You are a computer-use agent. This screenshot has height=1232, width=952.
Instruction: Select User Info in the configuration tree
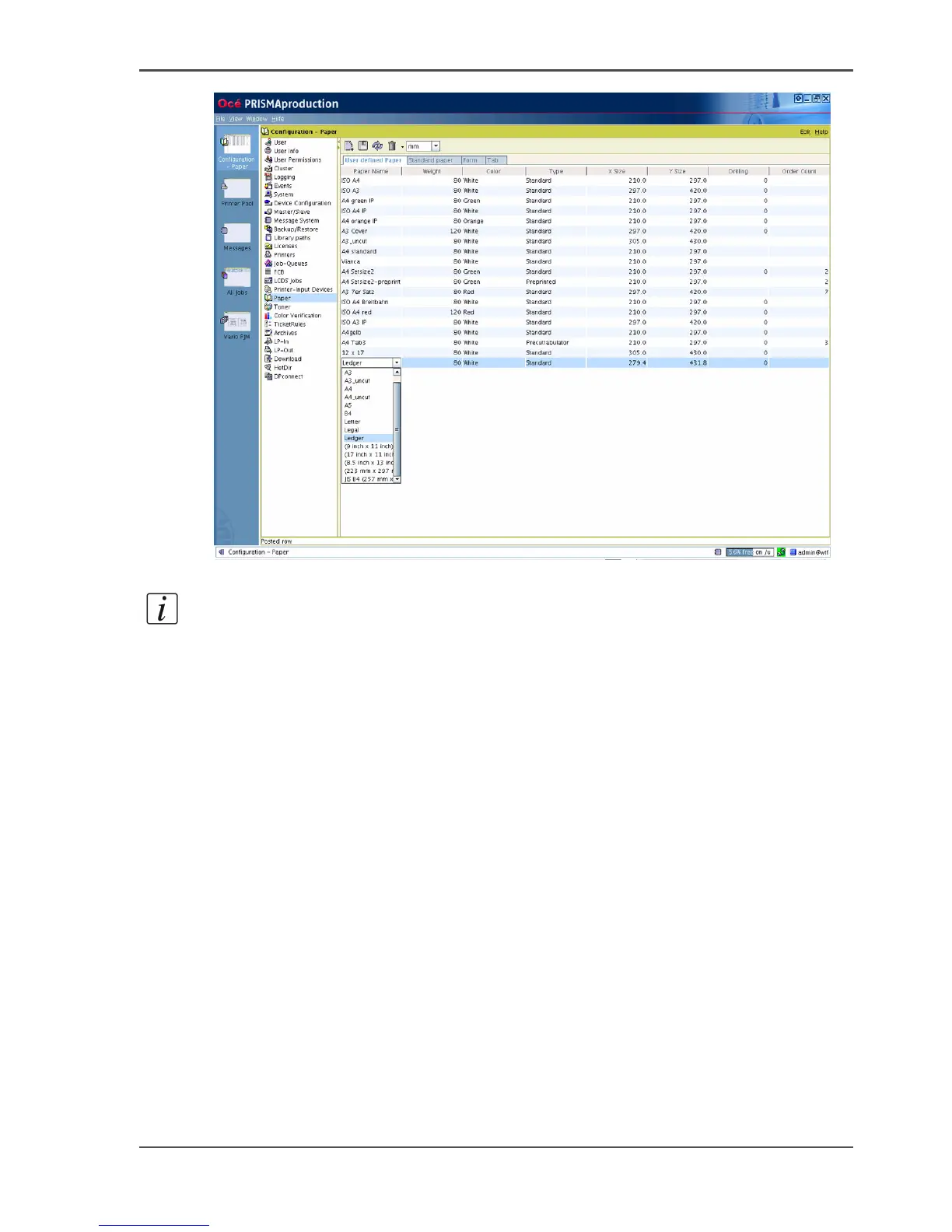(285, 151)
